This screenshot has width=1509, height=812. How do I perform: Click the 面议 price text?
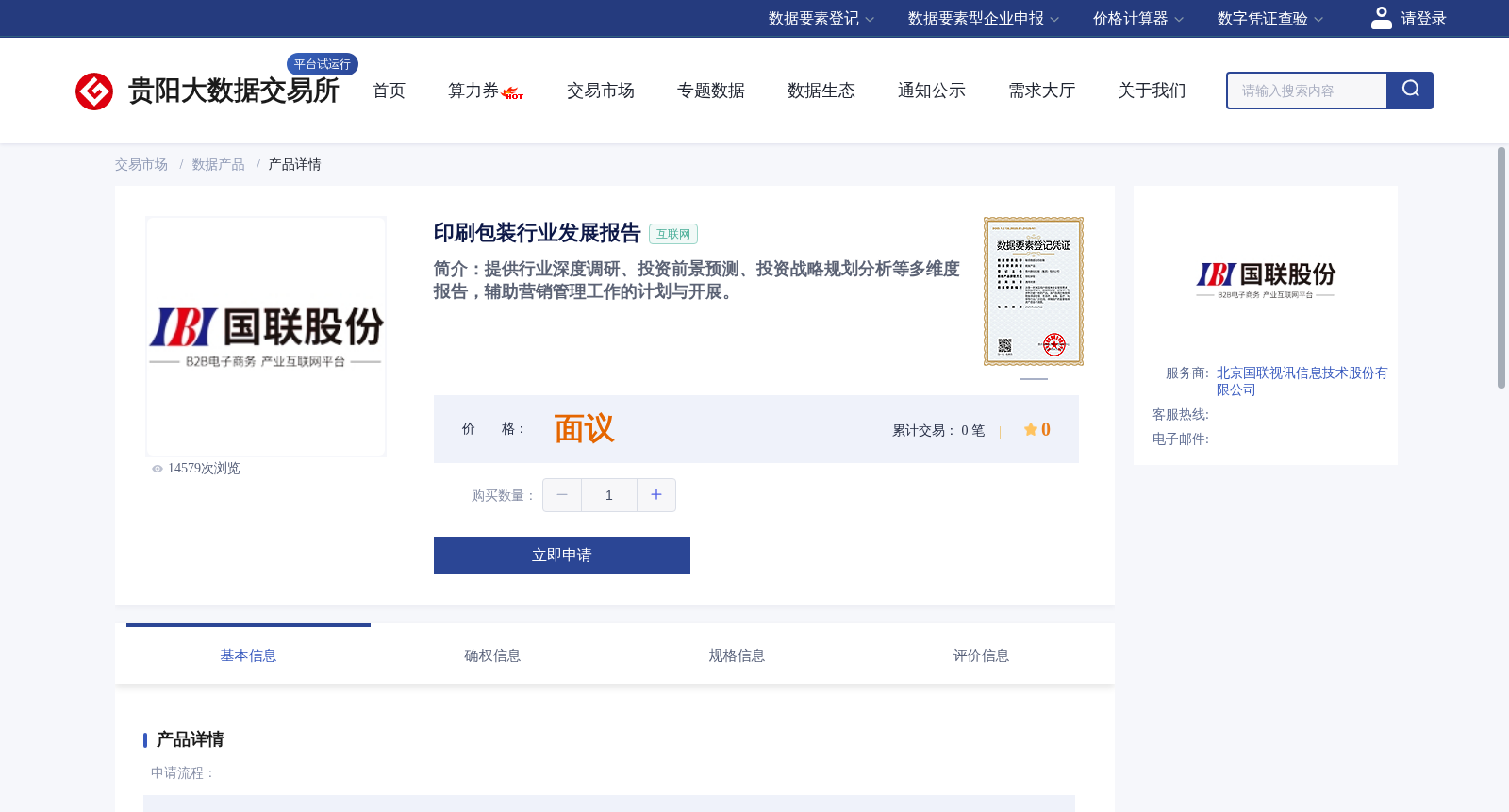click(x=584, y=429)
